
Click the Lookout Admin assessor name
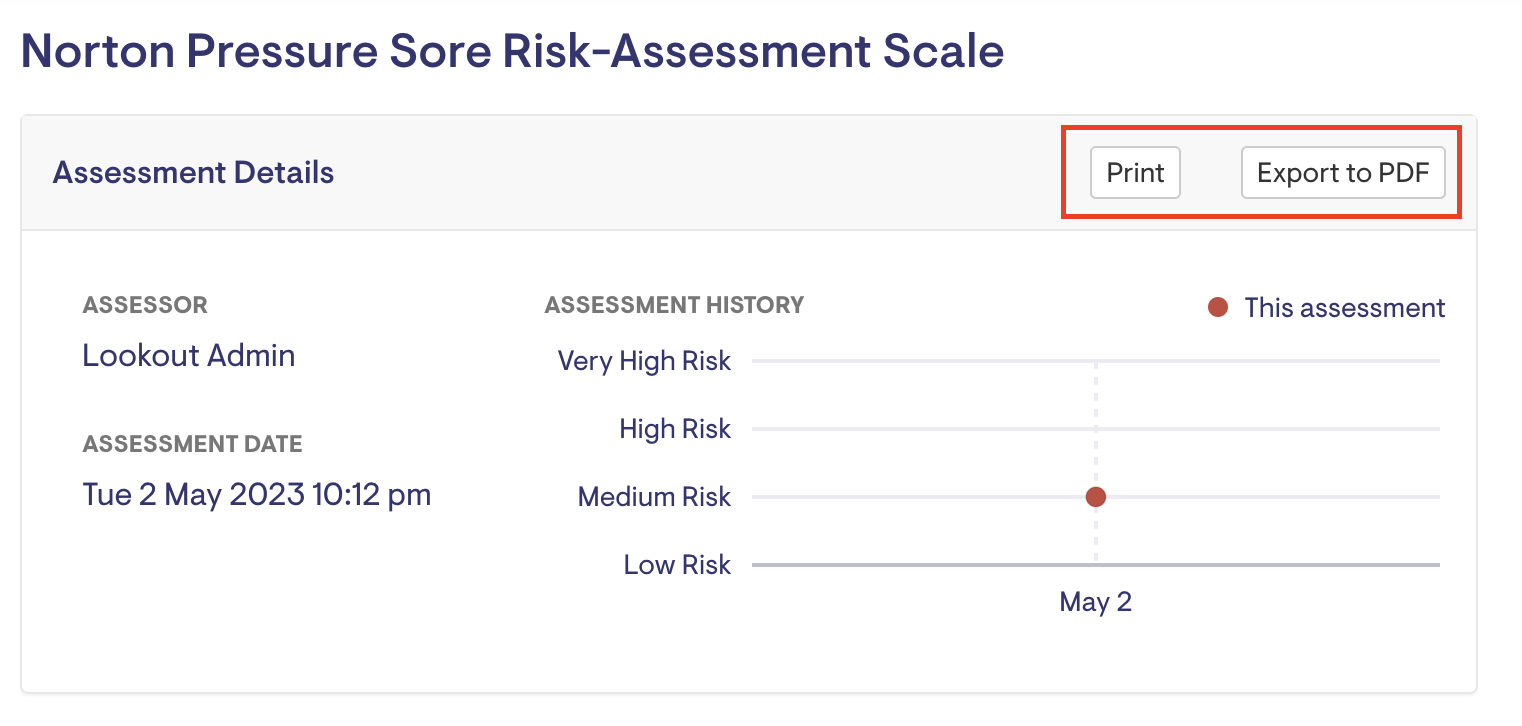pyautogui.click(x=188, y=356)
